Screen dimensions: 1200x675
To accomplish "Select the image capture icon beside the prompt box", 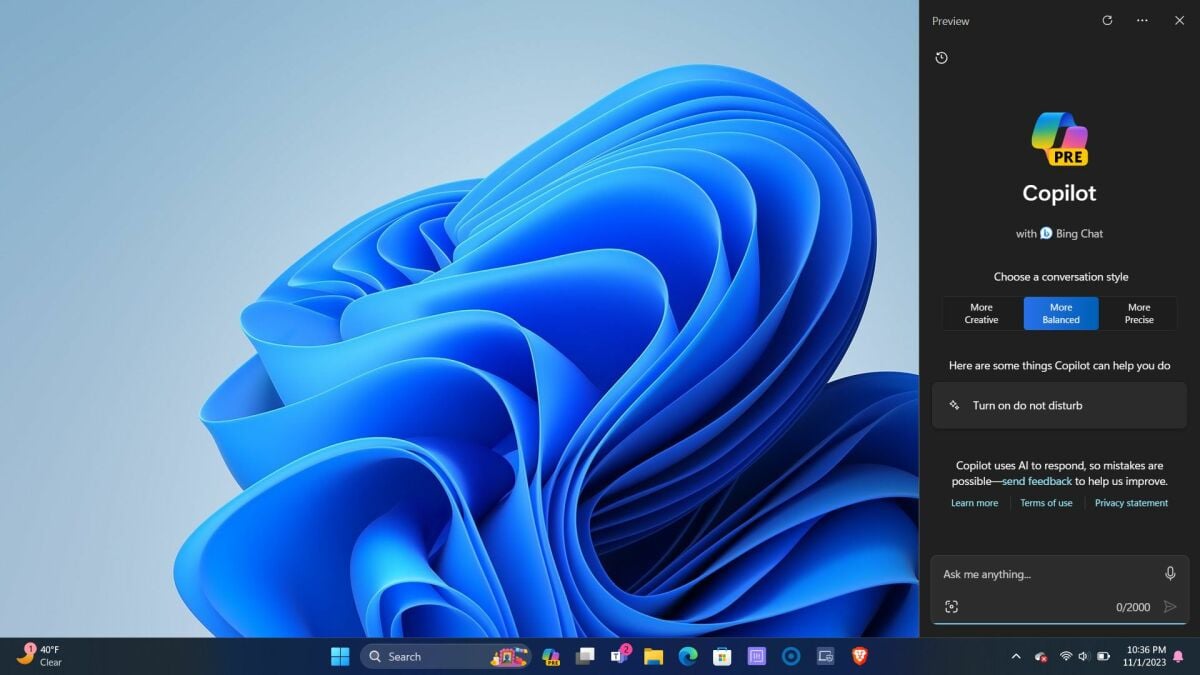I will (x=952, y=606).
